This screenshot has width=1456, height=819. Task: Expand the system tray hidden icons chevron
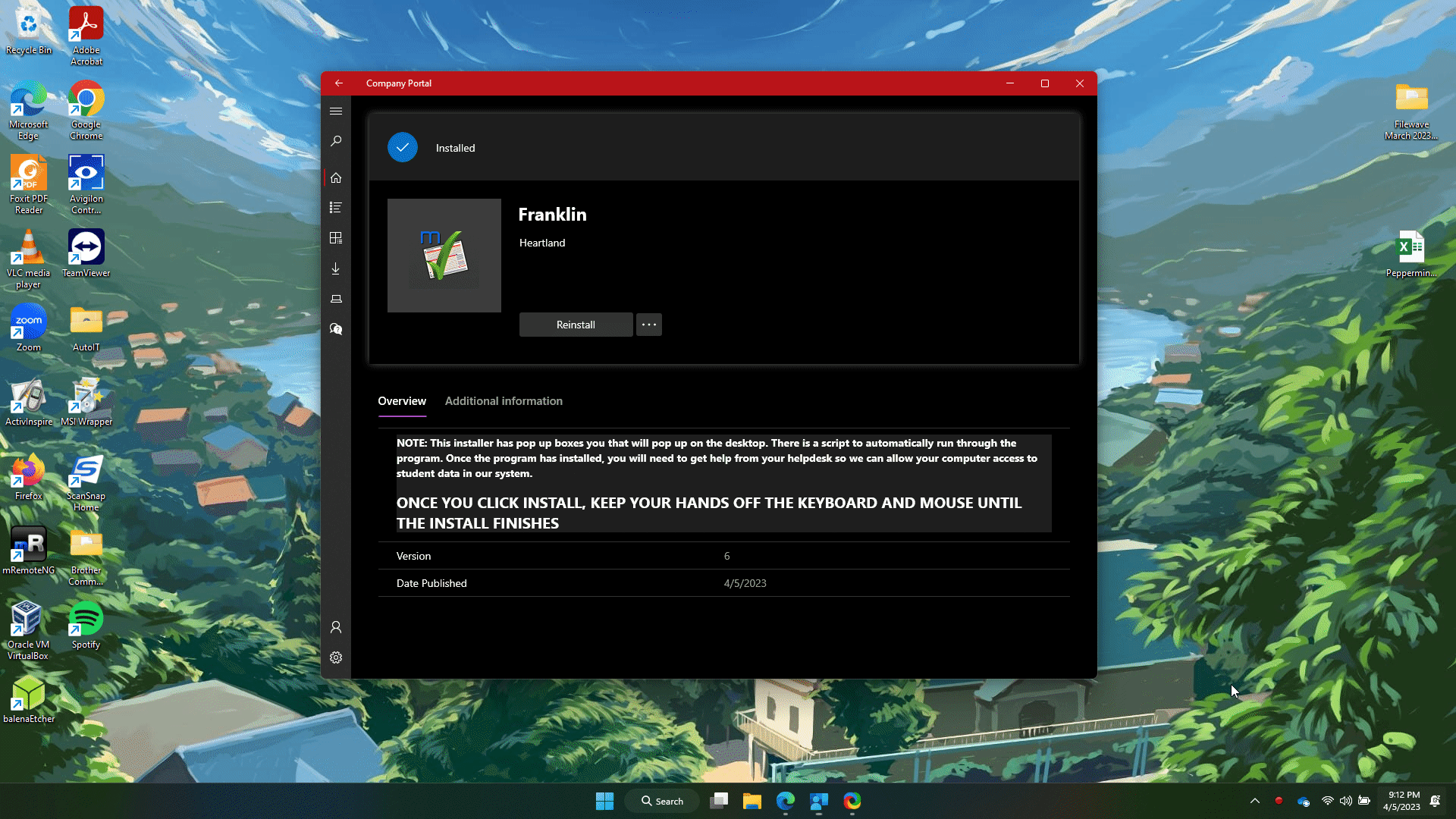tap(1255, 801)
